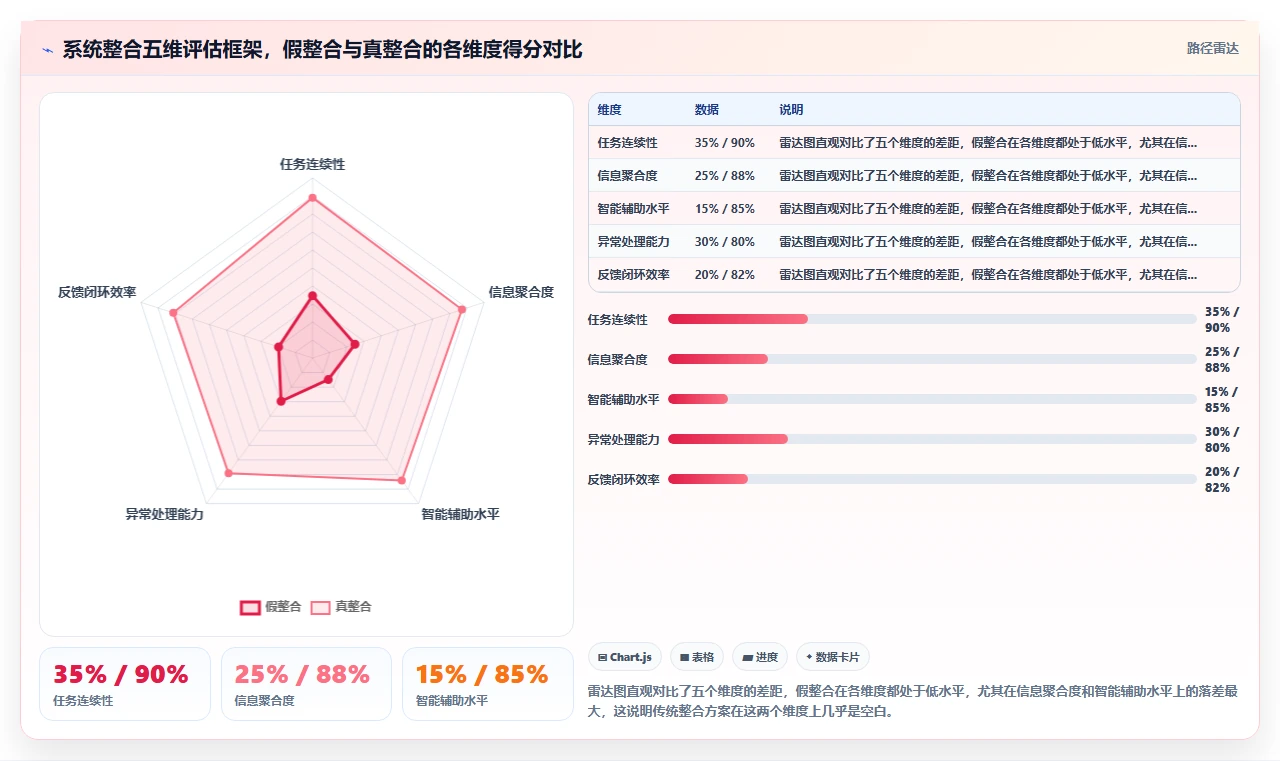The image size is (1280, 761).
Task: Click the 20% / 82% progress value label
Action: coord(1222,480)
